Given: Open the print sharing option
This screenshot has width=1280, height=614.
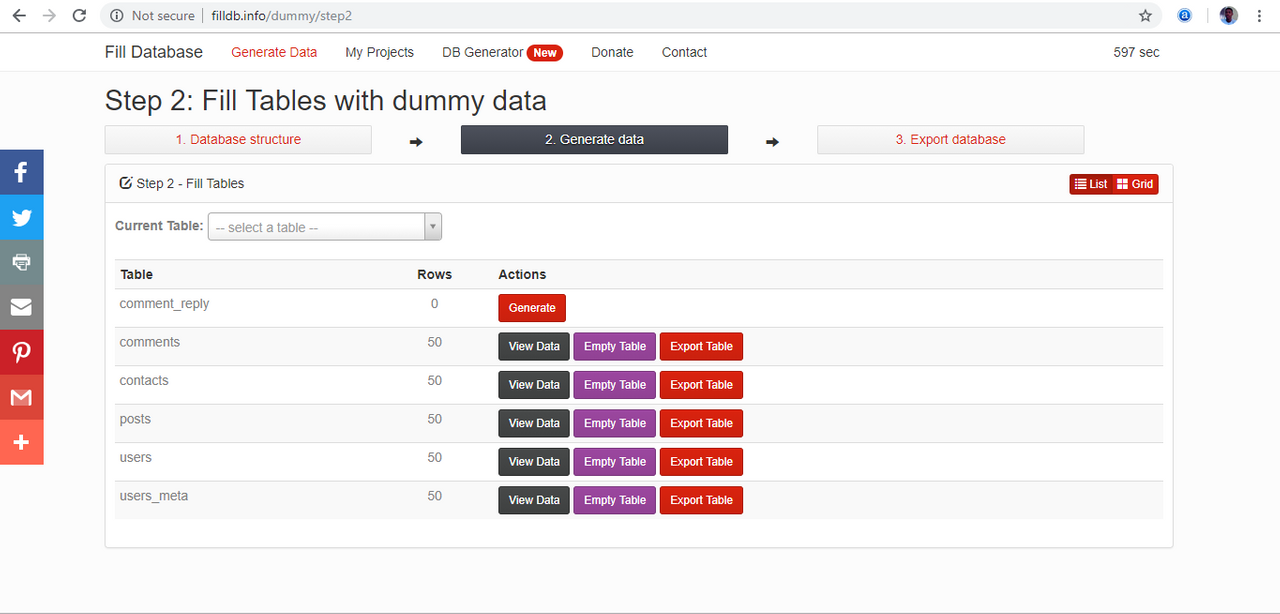Looking at the screenshot, I should click(x=21, y=262).
